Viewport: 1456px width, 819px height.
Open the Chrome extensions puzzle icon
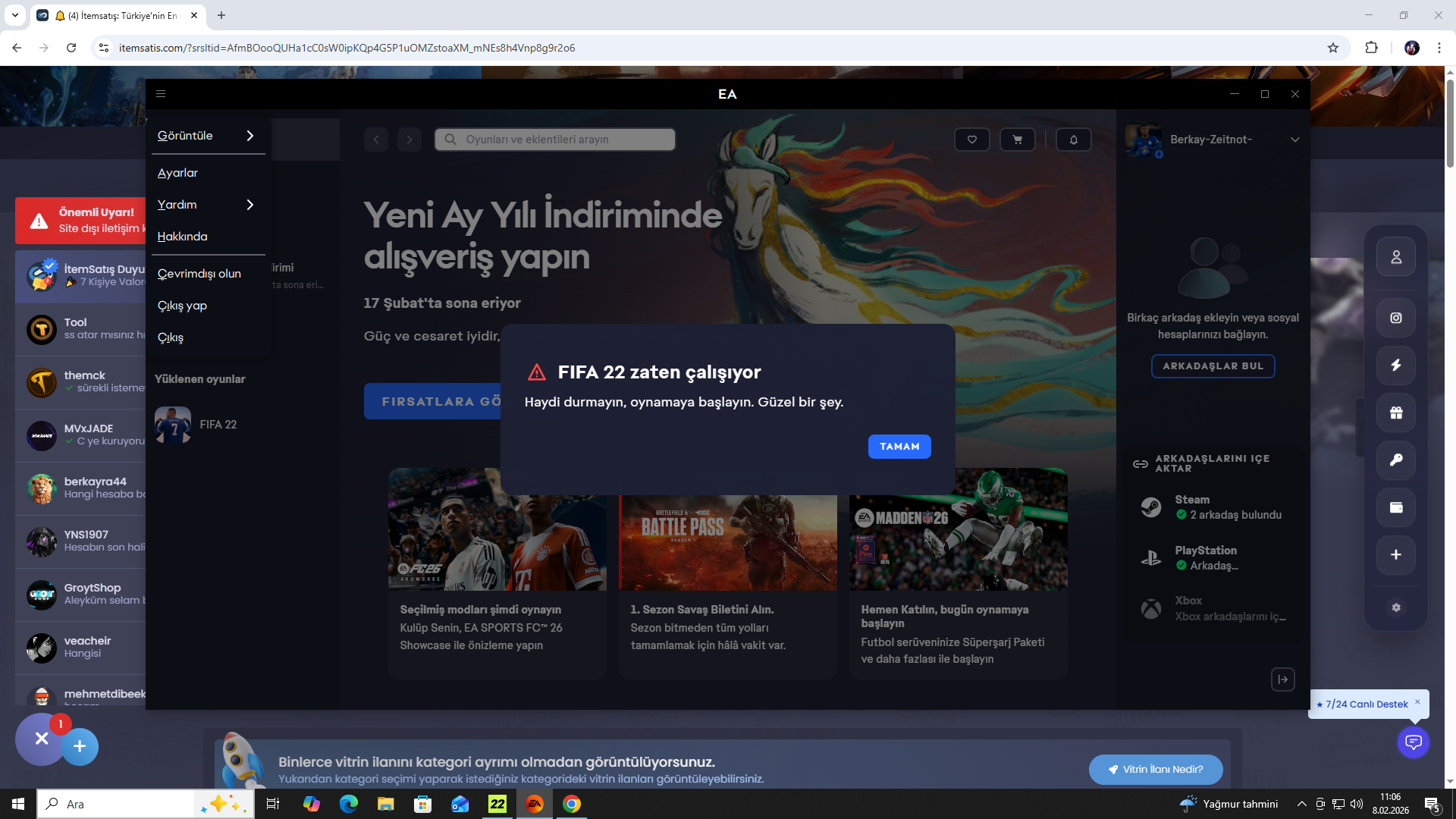coord(1371,48)
